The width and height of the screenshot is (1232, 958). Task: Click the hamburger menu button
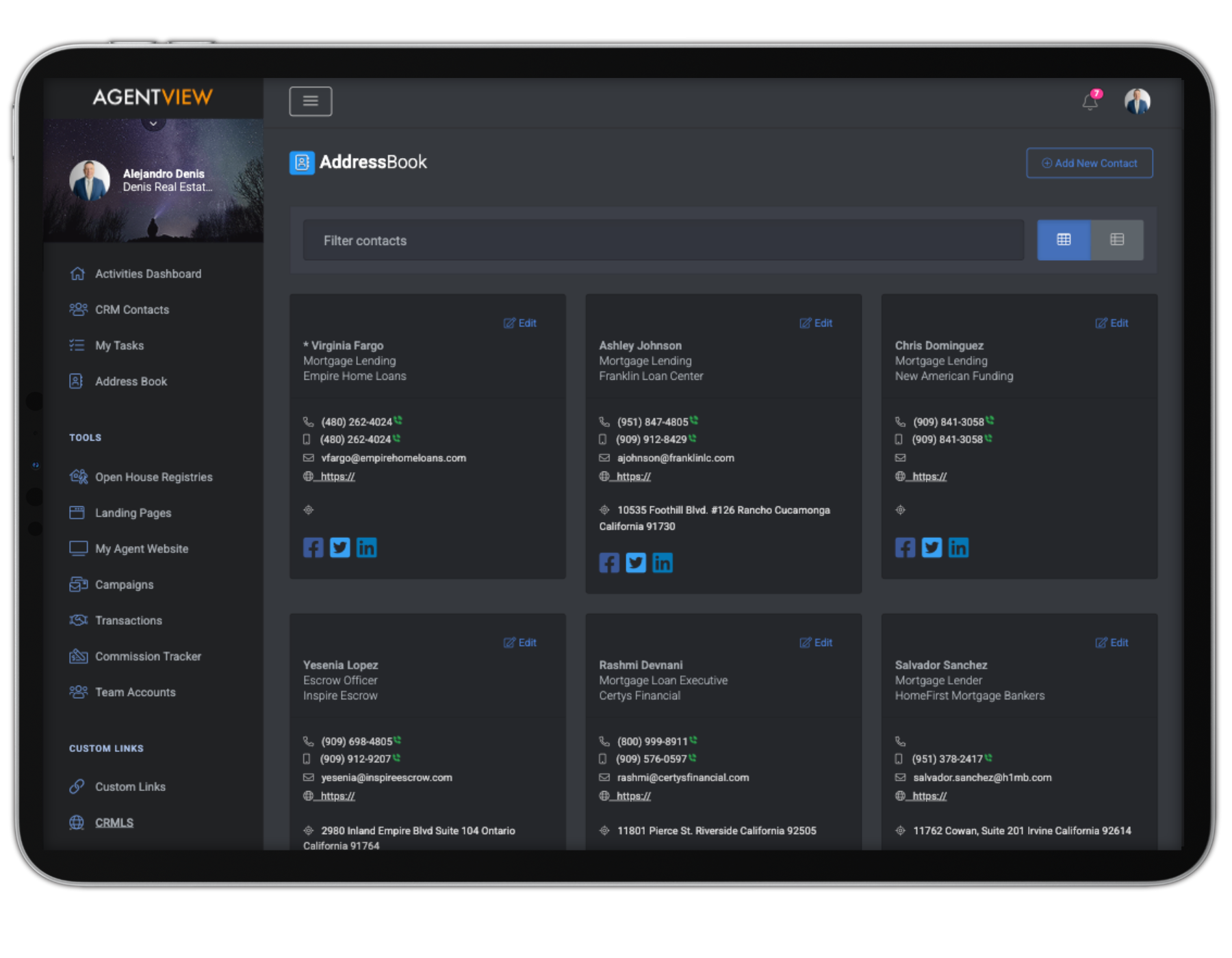[x=310, y=101]
